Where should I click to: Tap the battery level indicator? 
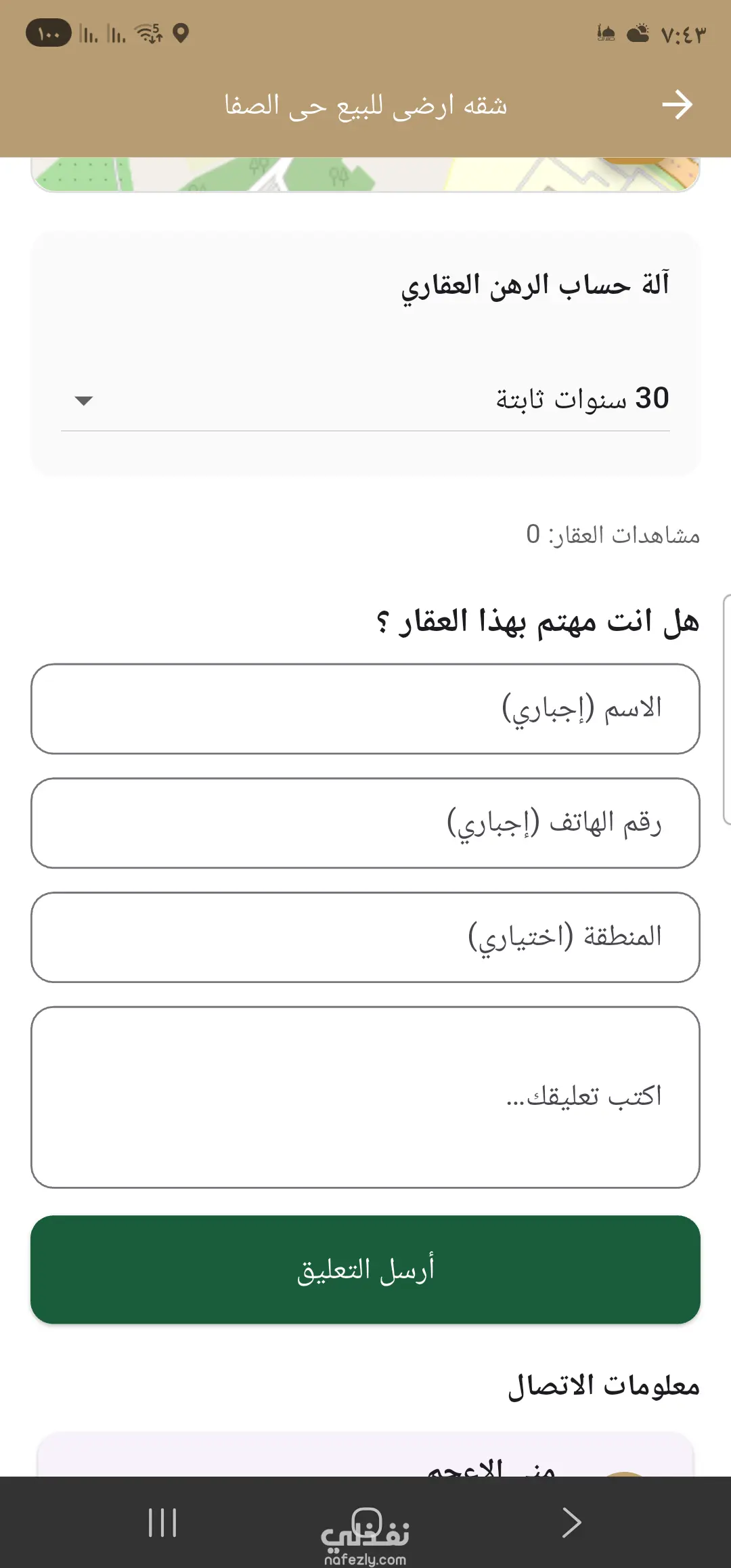click(x=49, y=32)
